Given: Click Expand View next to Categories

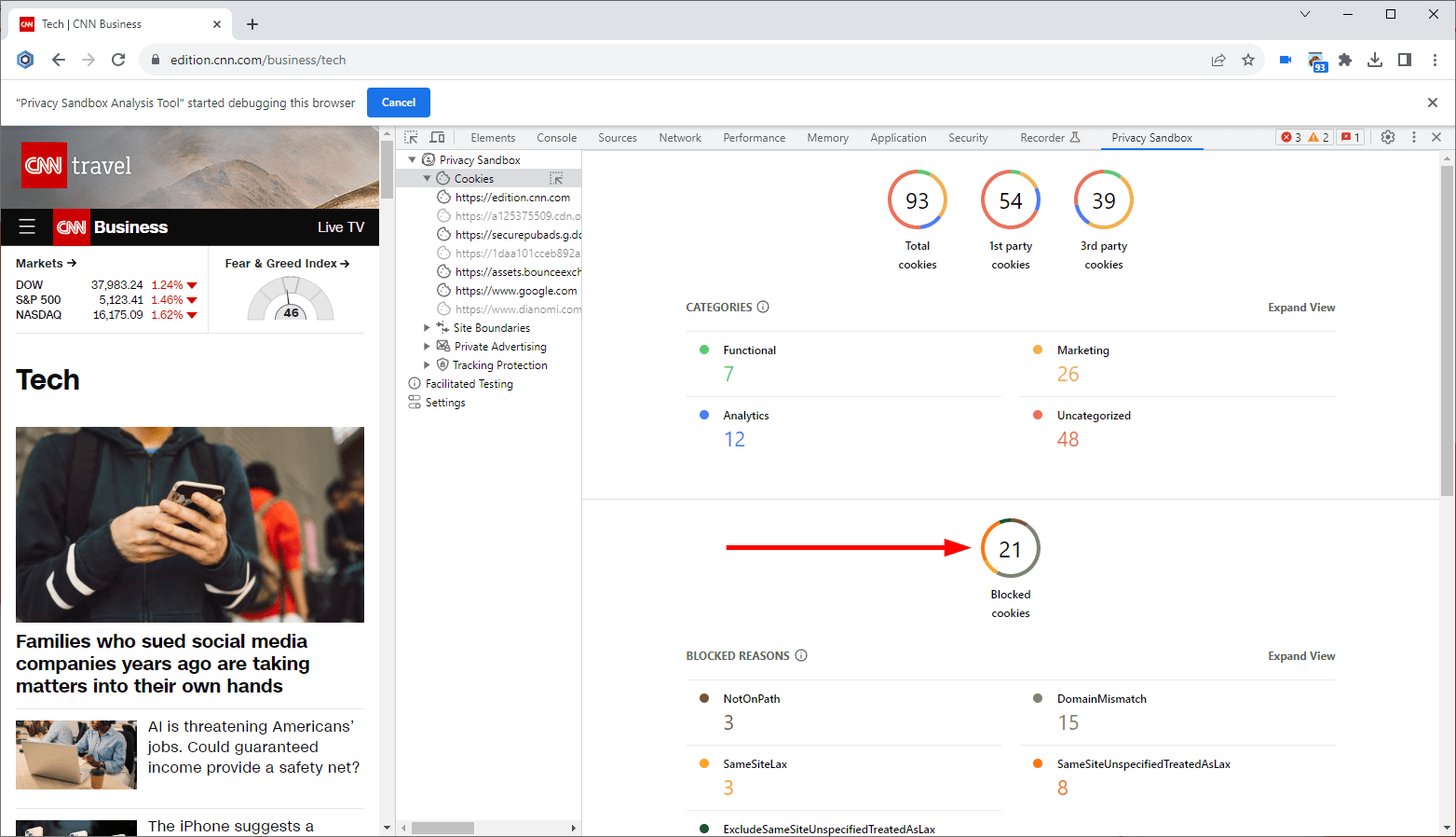Looking at the screenshot, I should [1300, 308].
